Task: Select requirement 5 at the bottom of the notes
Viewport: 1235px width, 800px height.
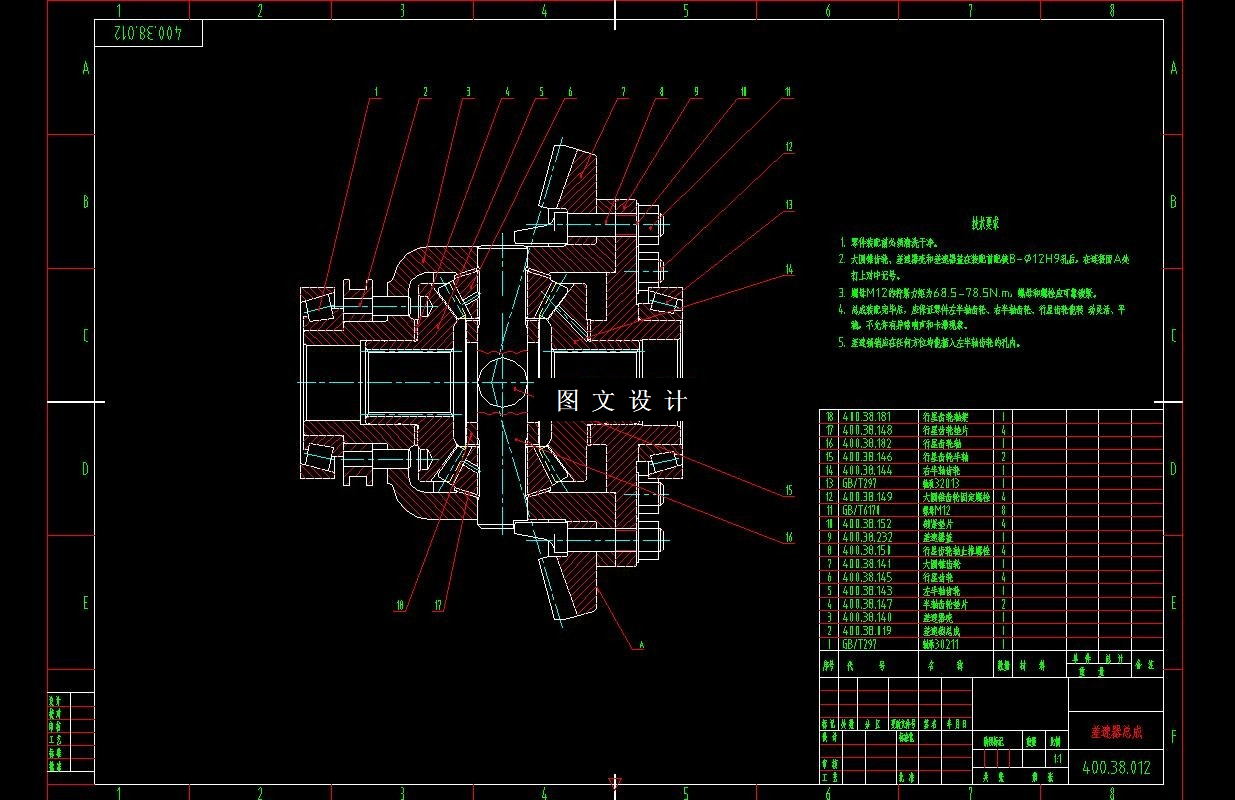Action: click(929, 342)
